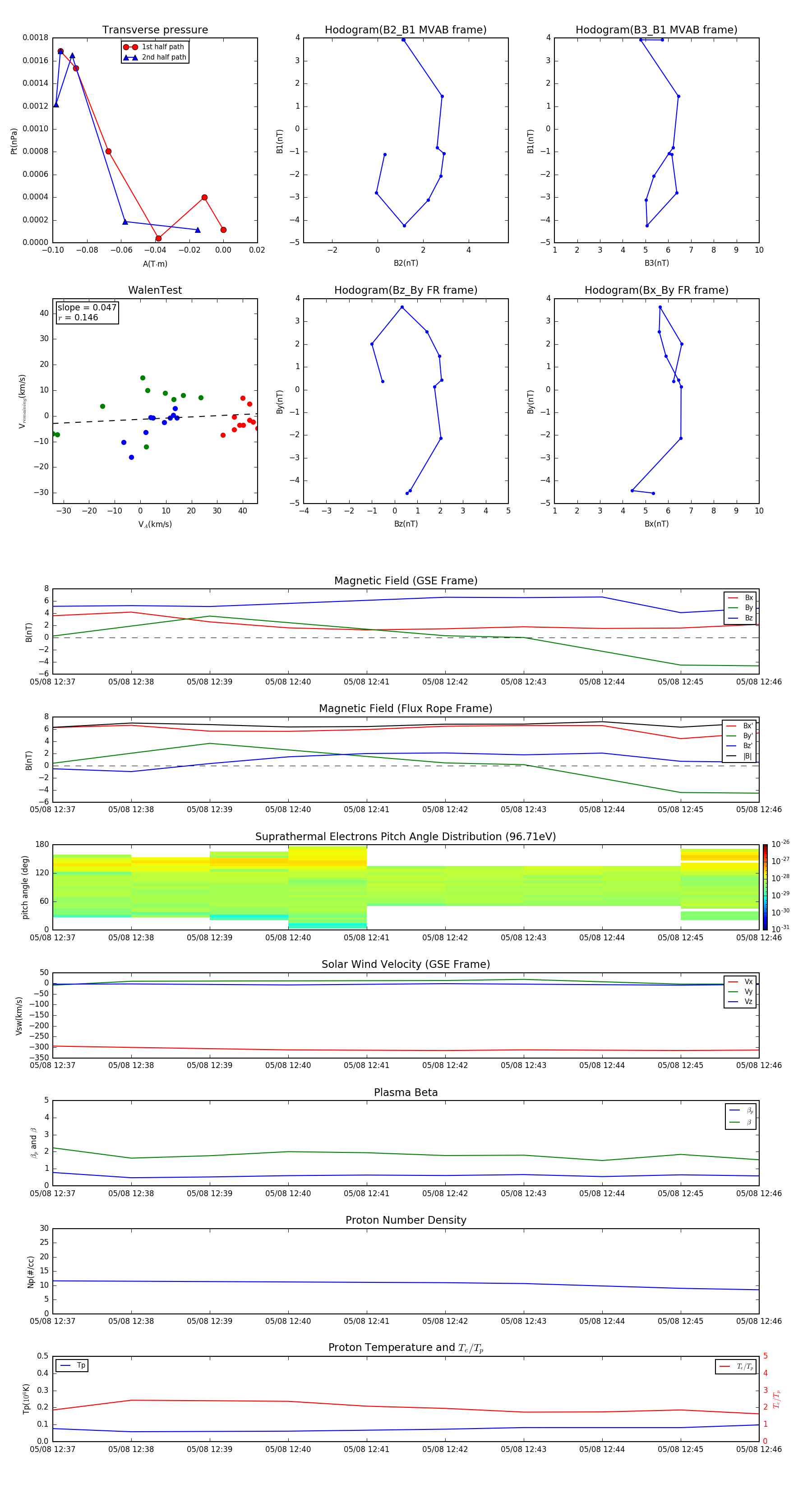Click the 'Pt(nPa)' y-axis label
The width and height of the screenshot is (812, 1489).
tap(14, 140)
